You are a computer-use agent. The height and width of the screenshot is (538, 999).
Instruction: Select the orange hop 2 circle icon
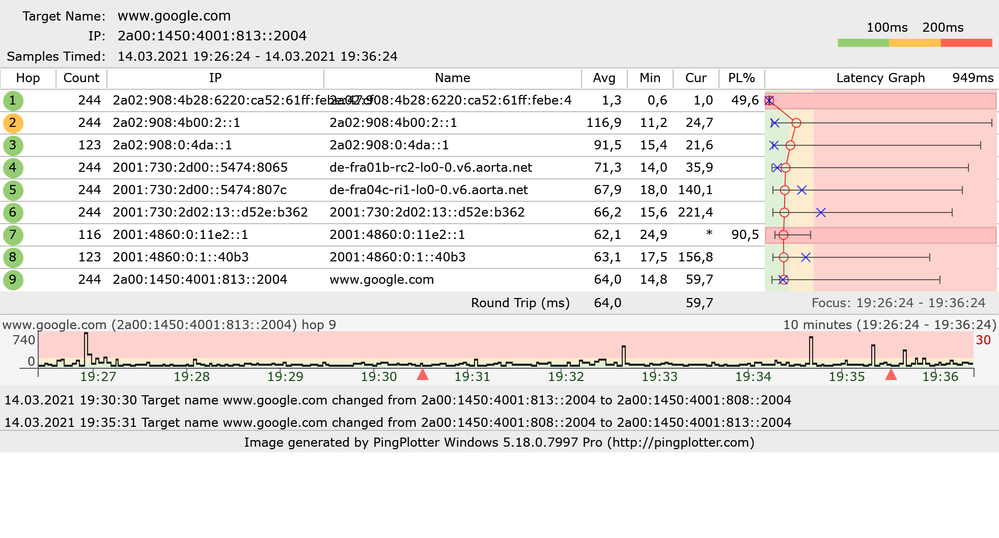(13, 123)
